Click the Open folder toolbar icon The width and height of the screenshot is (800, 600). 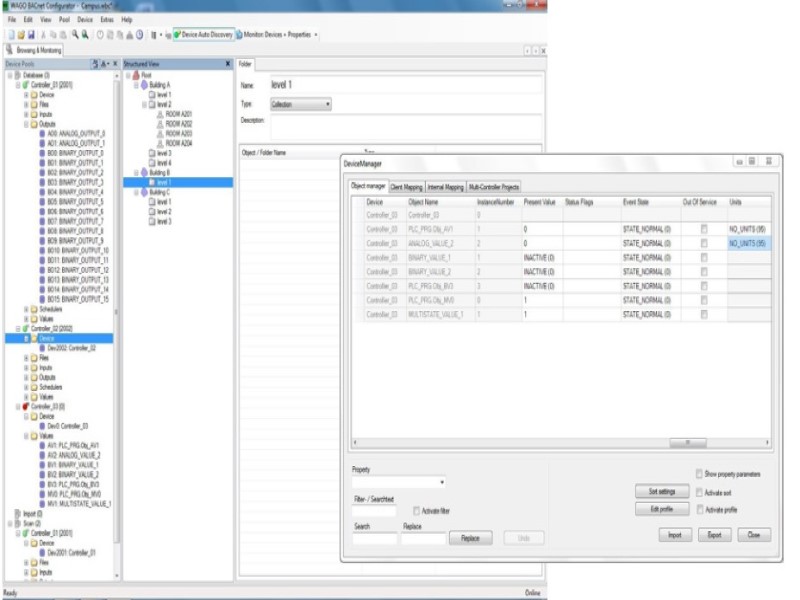tap(21, 35)
